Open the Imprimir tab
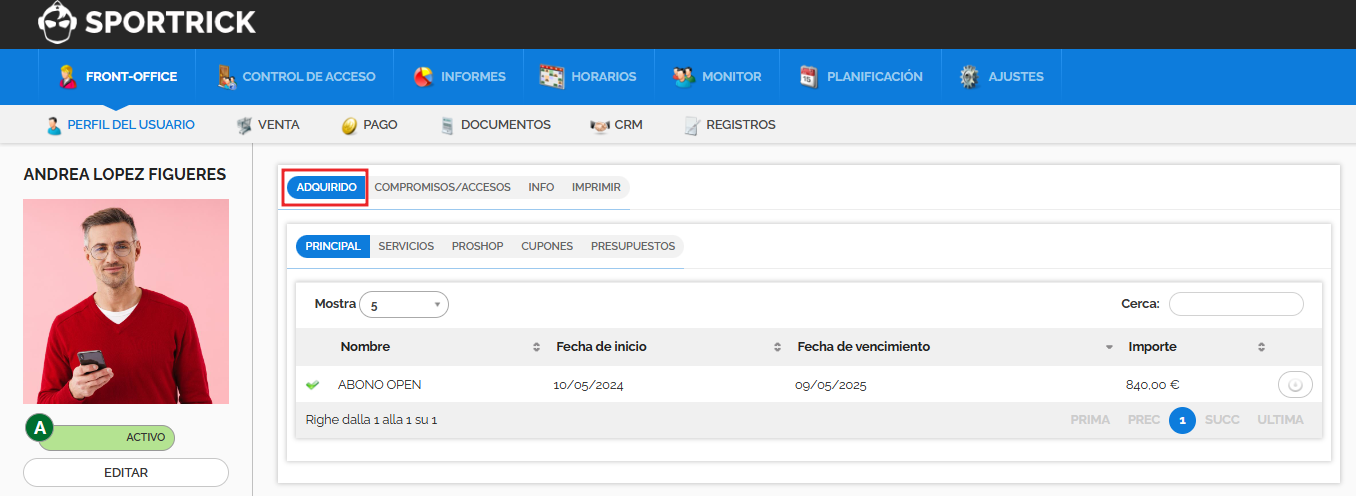The height and width of the screenshot is (496, 1356). tap(596, 187)
